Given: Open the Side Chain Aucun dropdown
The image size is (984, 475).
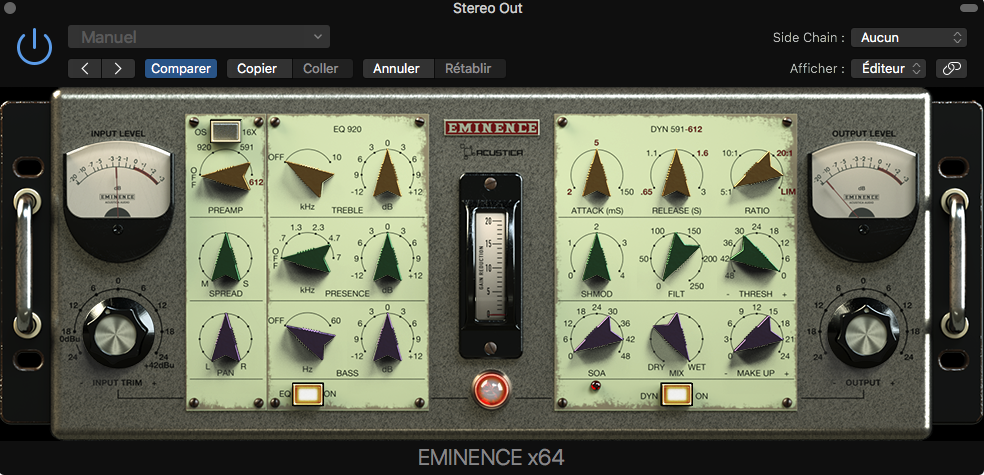Looking at the screenshot, I should pos(908,38).
